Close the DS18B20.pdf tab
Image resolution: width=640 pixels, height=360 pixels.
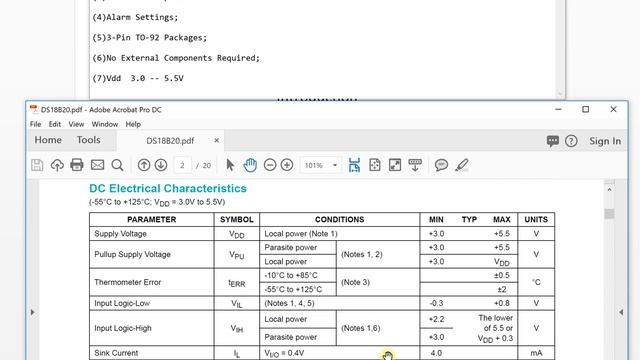tap(217, 140)
